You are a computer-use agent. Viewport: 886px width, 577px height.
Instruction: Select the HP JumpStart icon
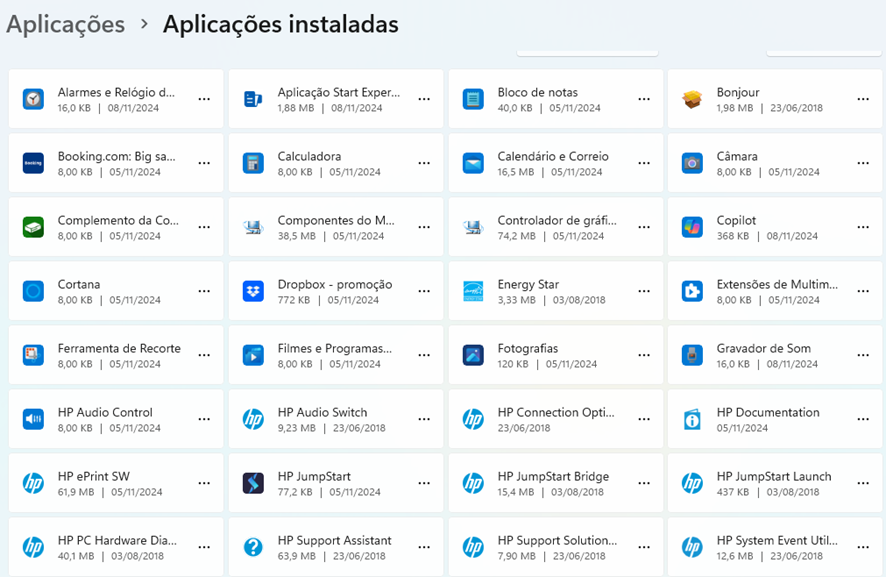coord(253,483)
